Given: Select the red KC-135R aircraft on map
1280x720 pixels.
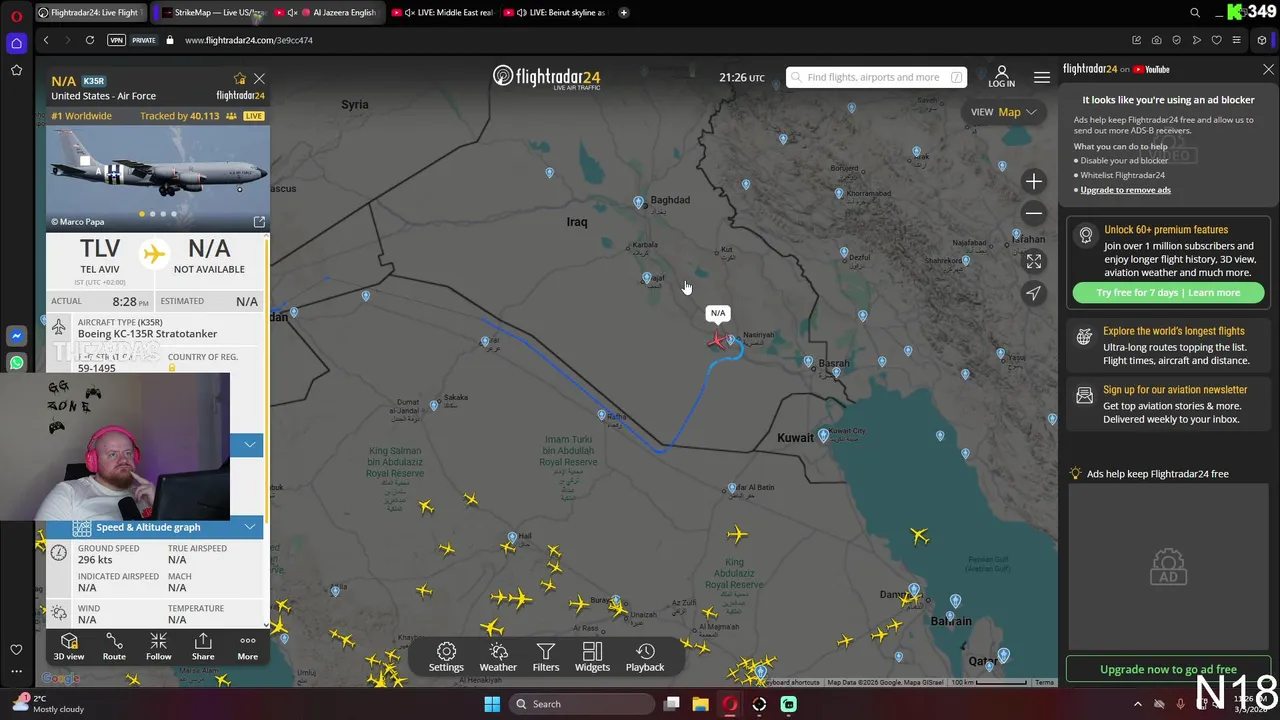Looking at the screenshot, I should tap(716, 341).
